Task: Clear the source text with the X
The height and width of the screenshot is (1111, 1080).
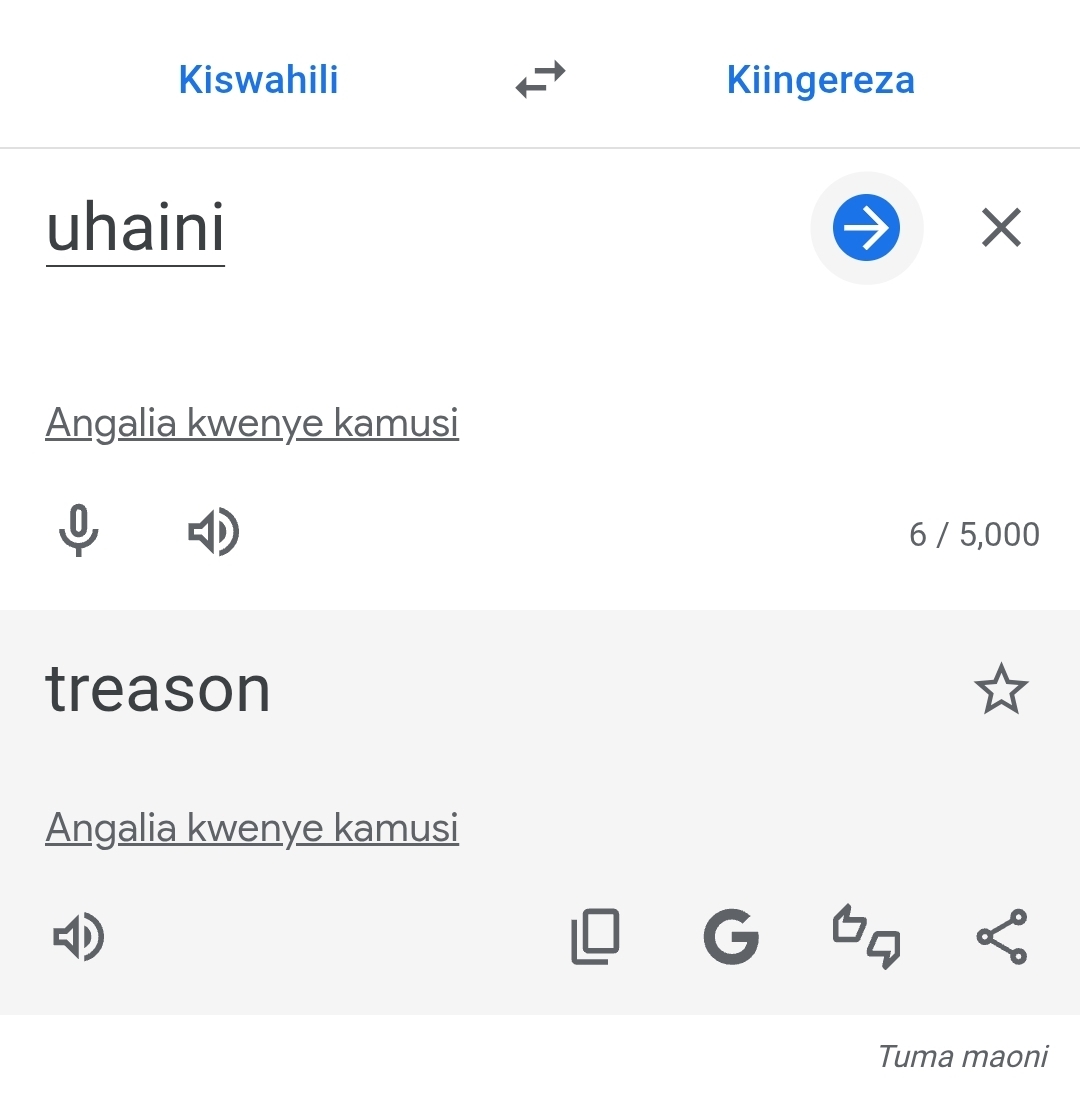Action: [x=1001, y=228]
